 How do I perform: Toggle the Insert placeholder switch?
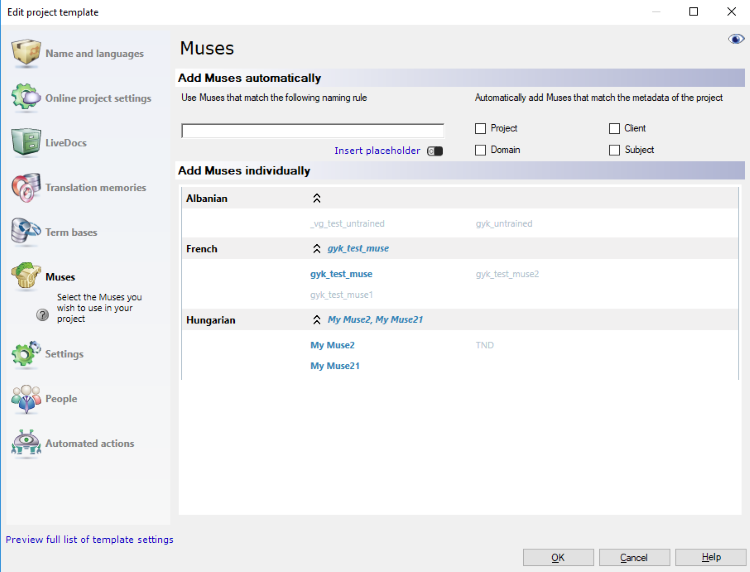pos(434,151)
